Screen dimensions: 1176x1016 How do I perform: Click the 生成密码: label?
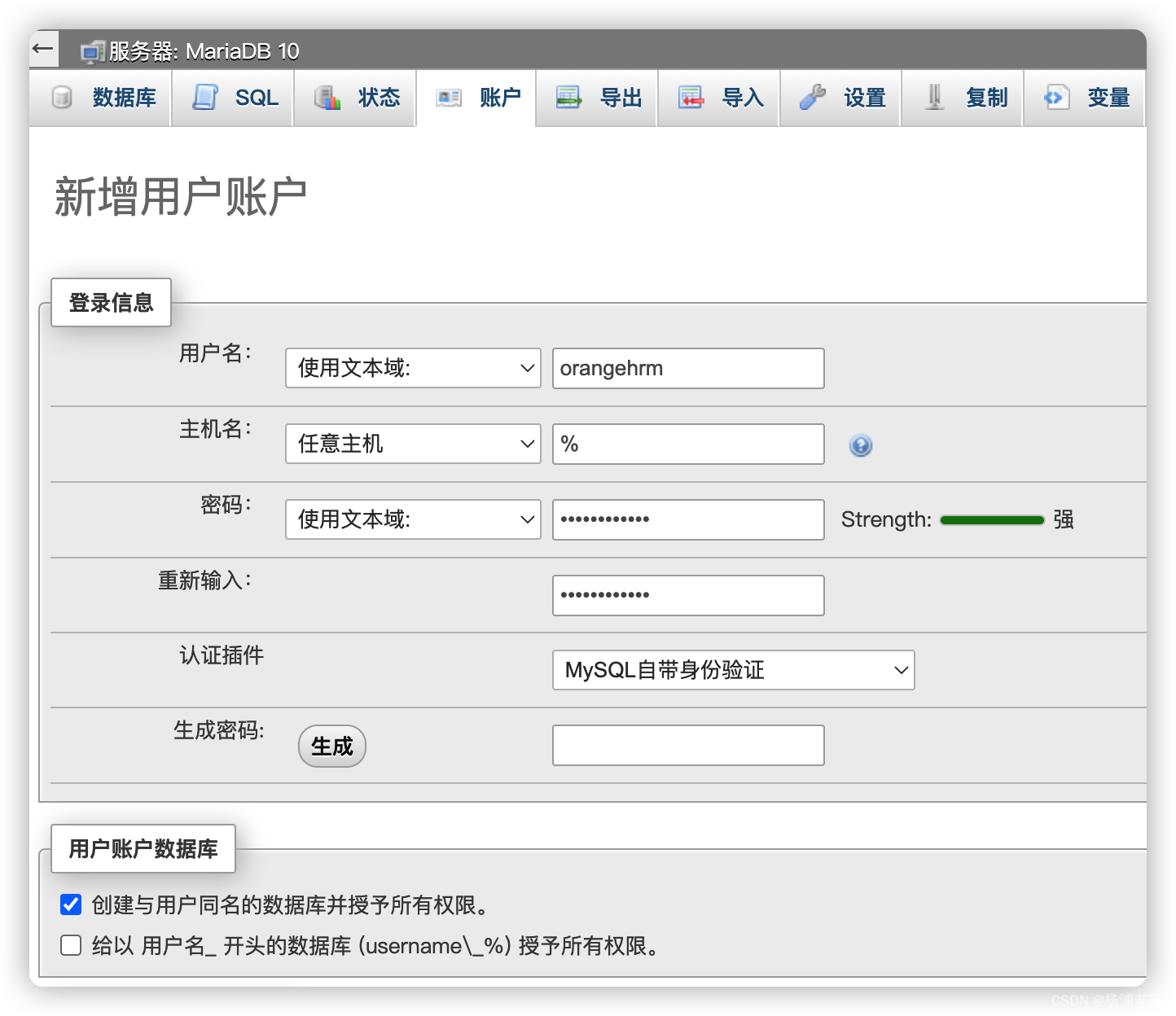(218, 730)
